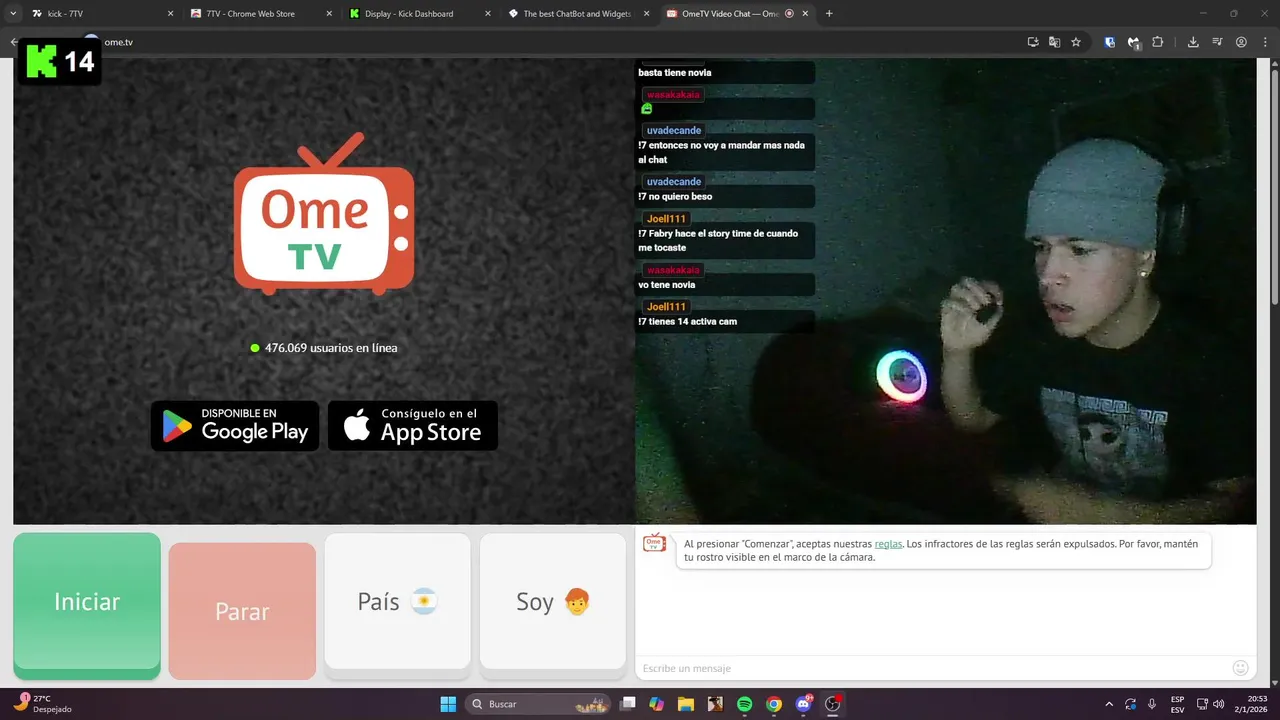The image size is (1280, 720).
Task: Click Joell111 username above 'tienes 14 activa cam'
Action: point(666,307)
